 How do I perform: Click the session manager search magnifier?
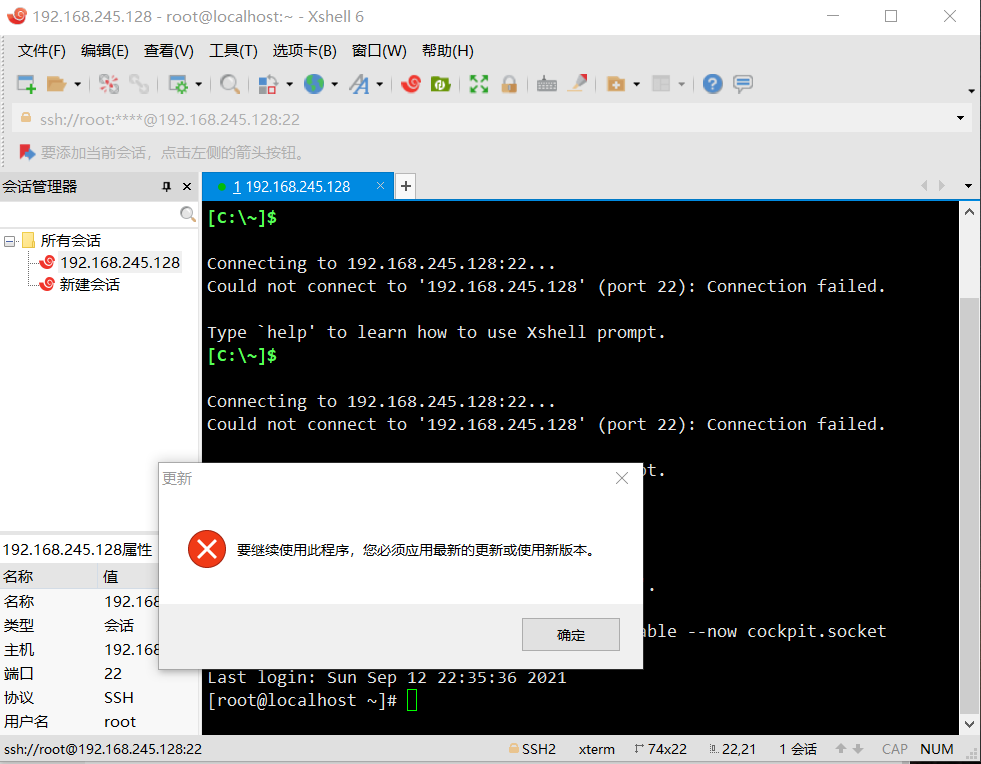tap(187, 214)
